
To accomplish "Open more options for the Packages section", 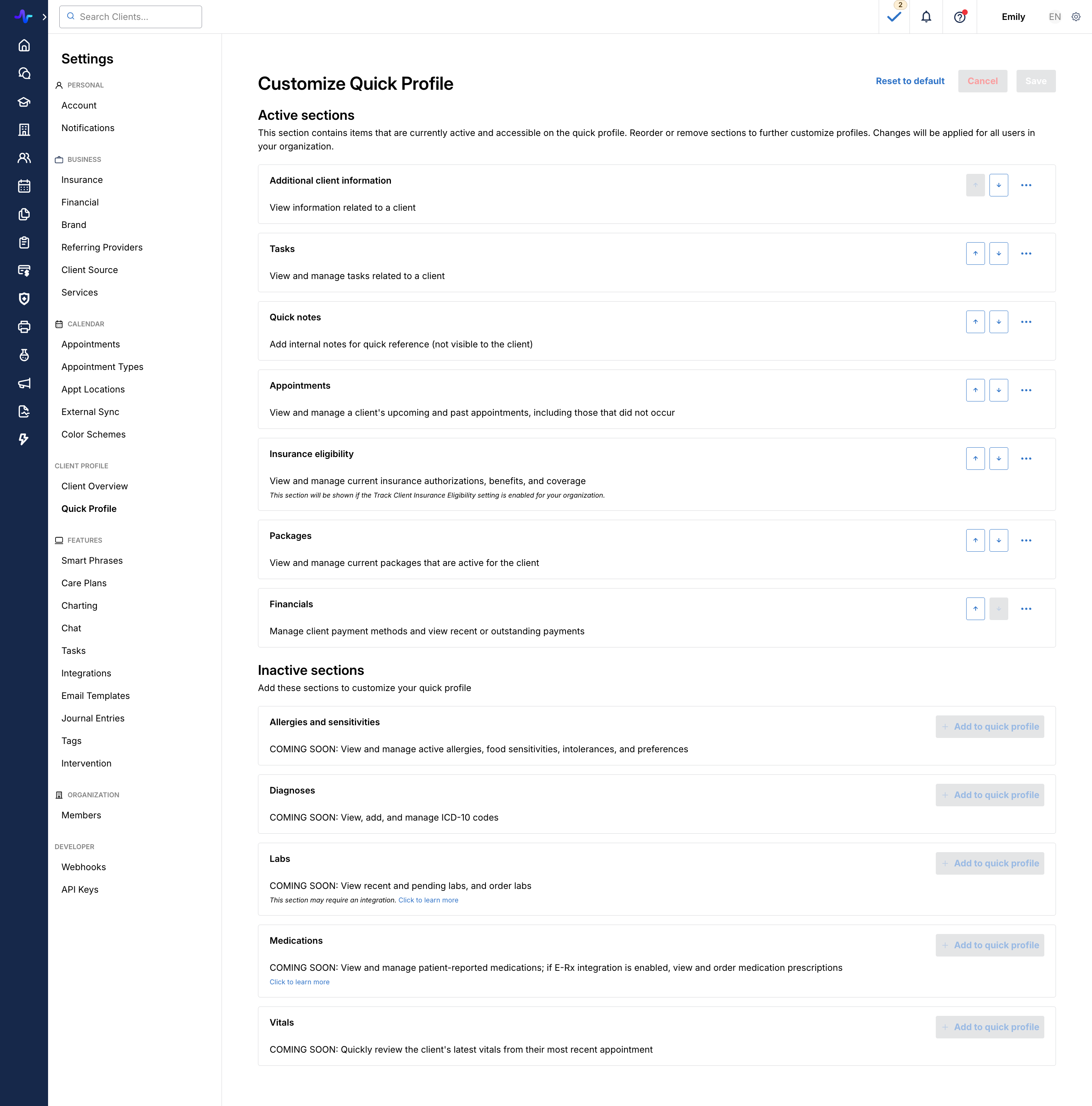I will click(1026, 540).
